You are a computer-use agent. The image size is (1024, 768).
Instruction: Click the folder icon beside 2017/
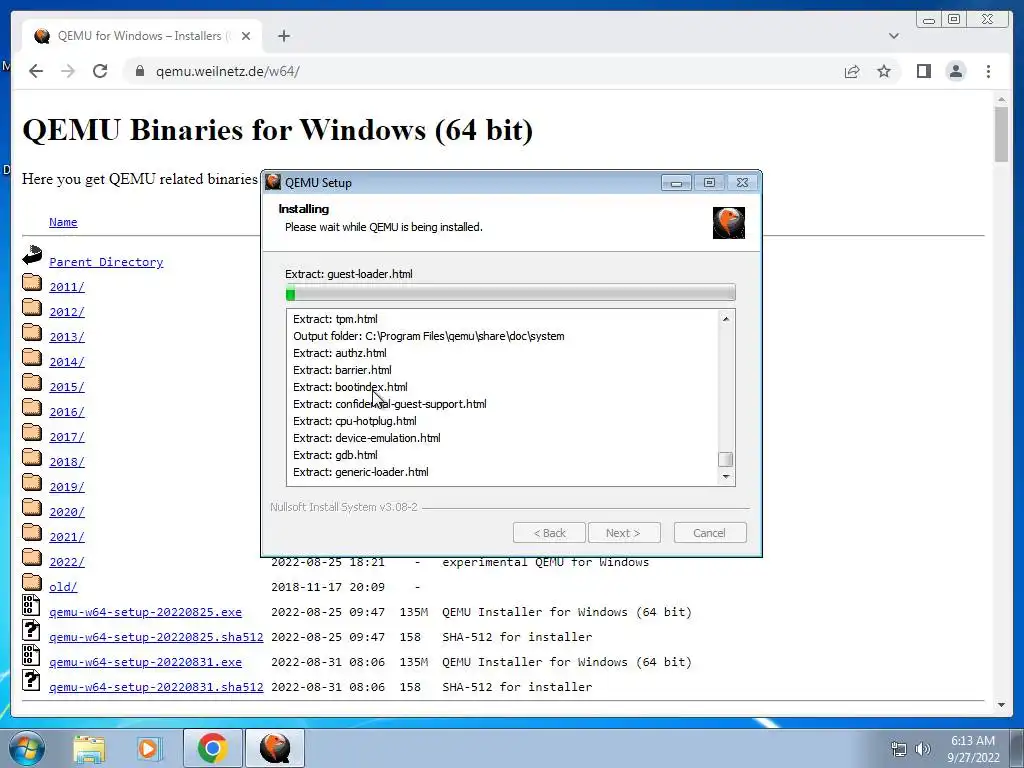(x=32, y=432)
